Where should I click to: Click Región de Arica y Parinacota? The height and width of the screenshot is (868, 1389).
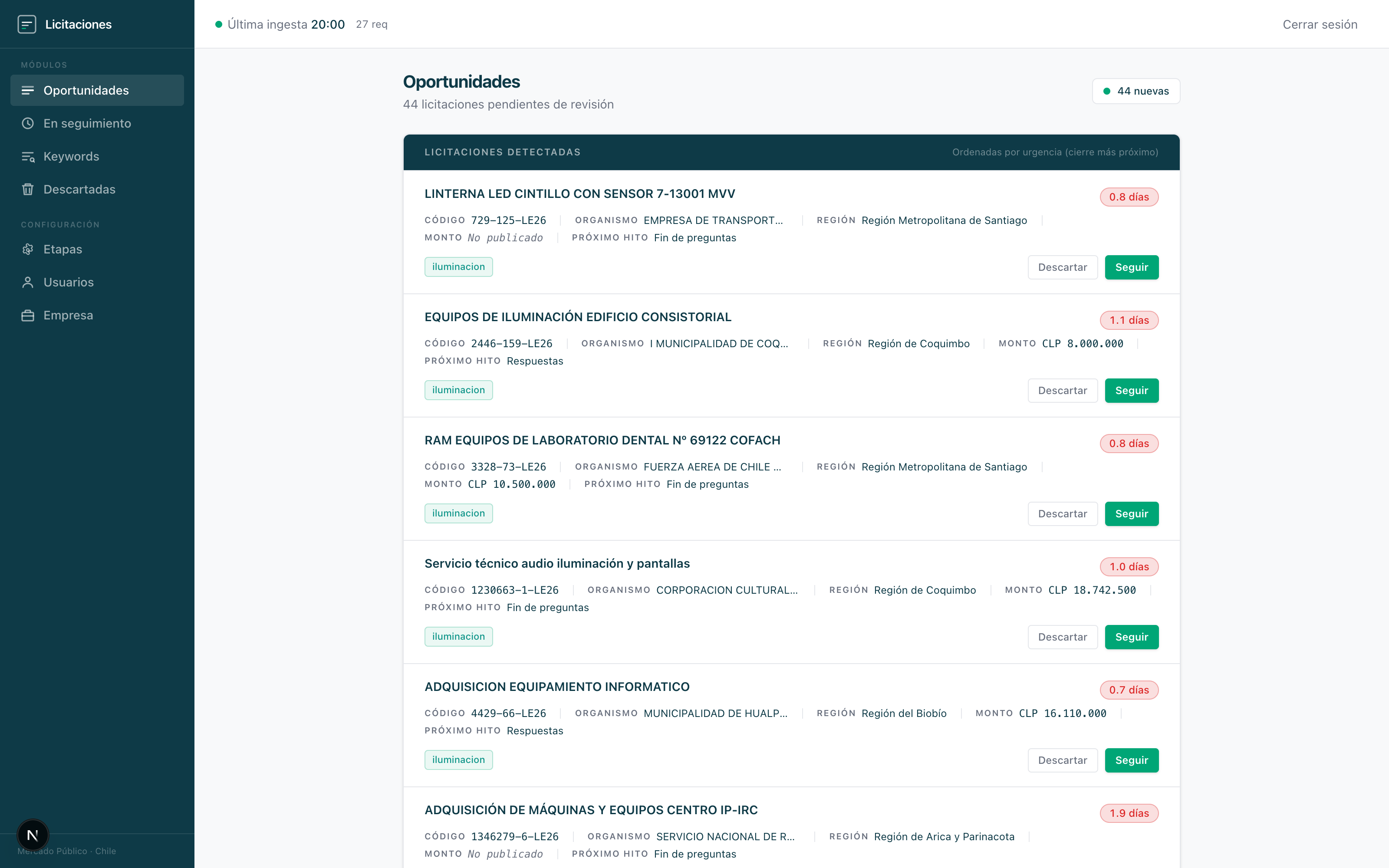pos(944,836)
